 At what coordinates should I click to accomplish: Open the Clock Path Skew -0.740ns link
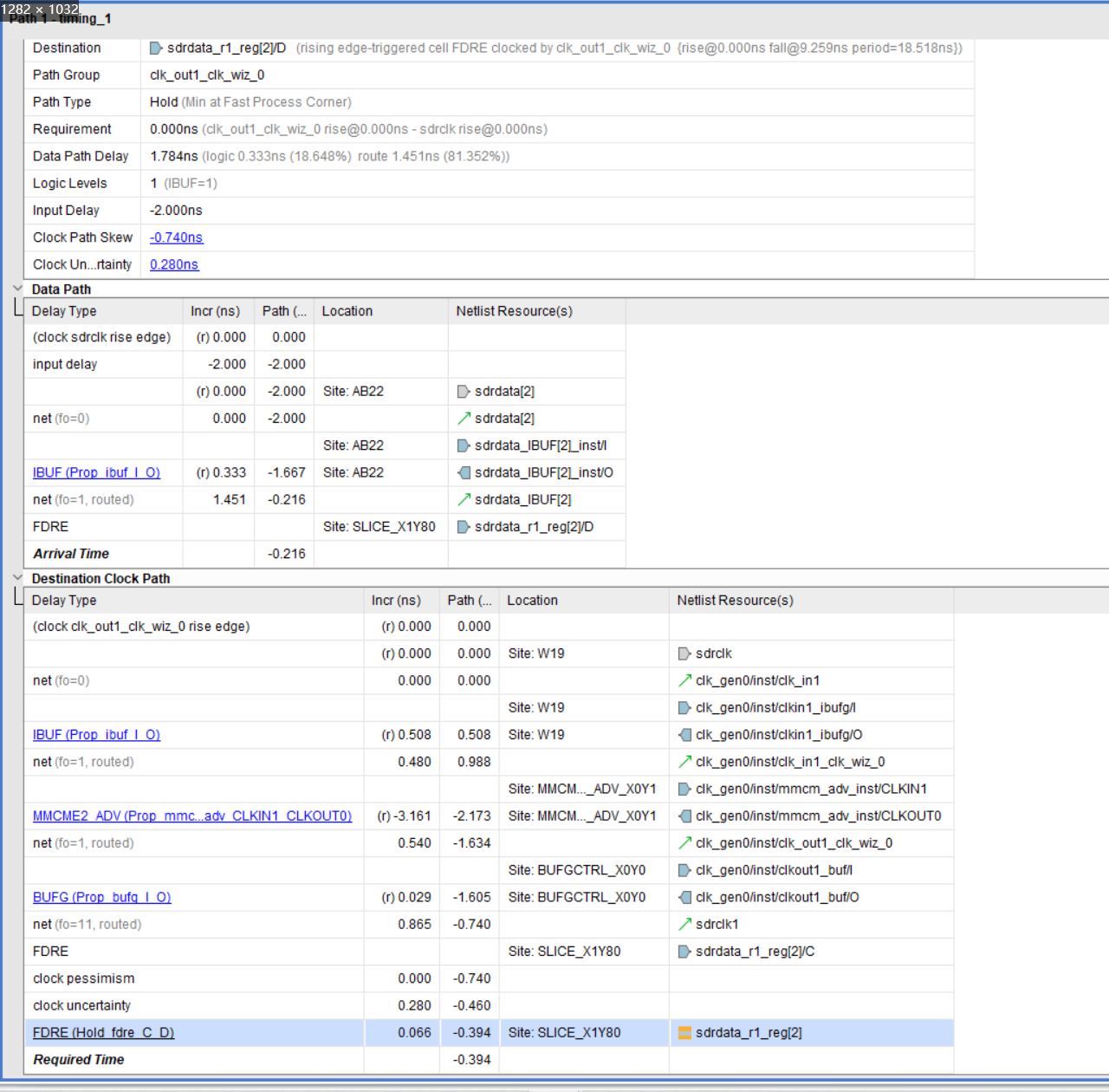click(176, 237)
